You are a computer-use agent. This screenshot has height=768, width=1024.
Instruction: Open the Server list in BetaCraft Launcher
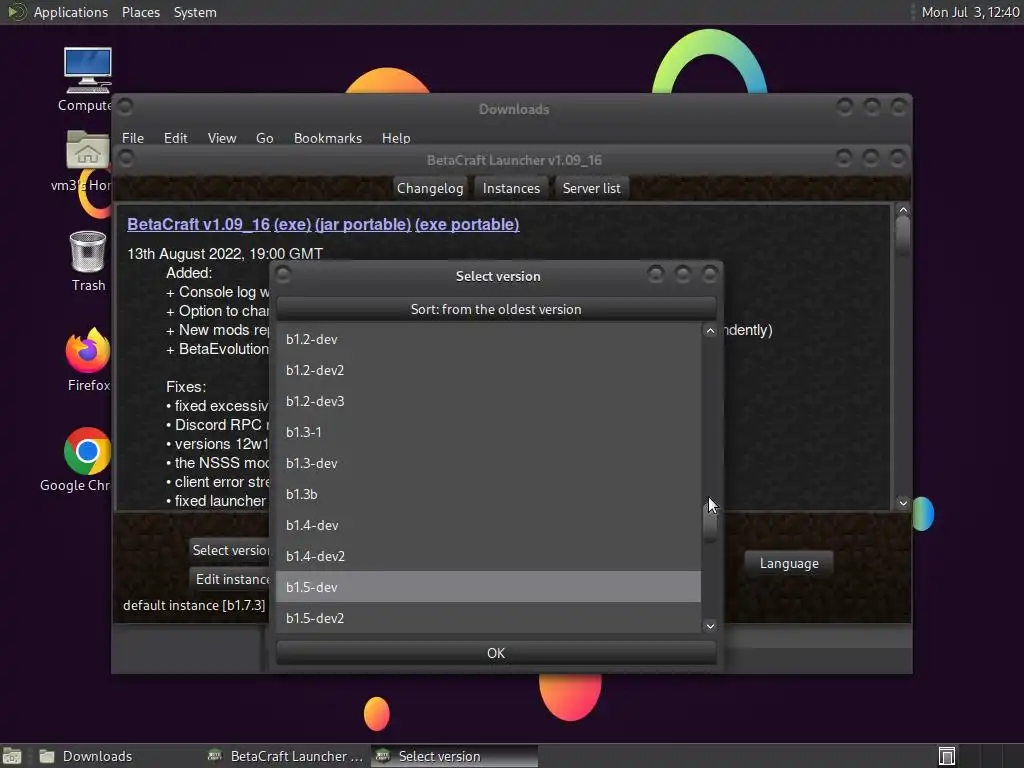[591, 188]
